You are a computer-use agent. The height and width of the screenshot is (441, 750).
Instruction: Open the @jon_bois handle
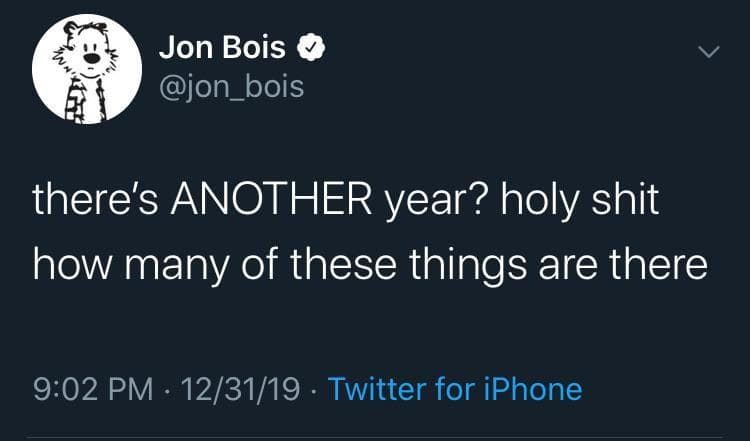tap(231, 87)
